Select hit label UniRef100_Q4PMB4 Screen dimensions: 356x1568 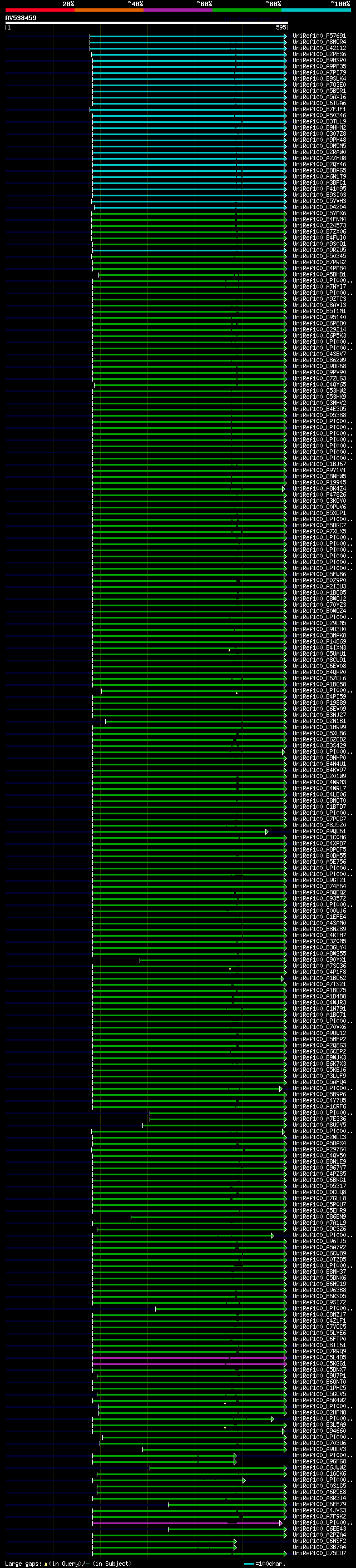(x=319, y=269)
